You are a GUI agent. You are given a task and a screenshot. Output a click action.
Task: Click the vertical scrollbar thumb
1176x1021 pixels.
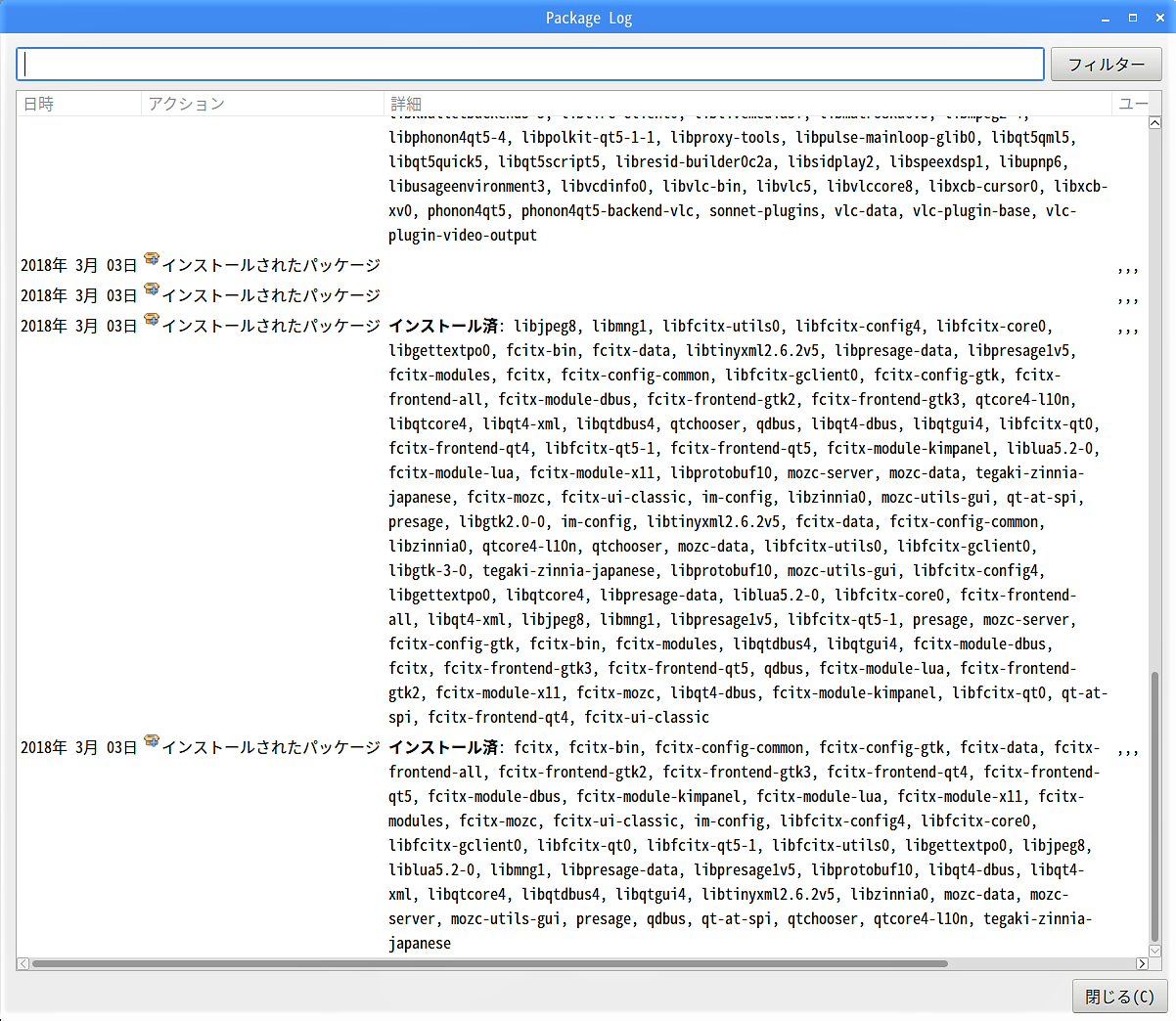click(x=1154, y=807)
